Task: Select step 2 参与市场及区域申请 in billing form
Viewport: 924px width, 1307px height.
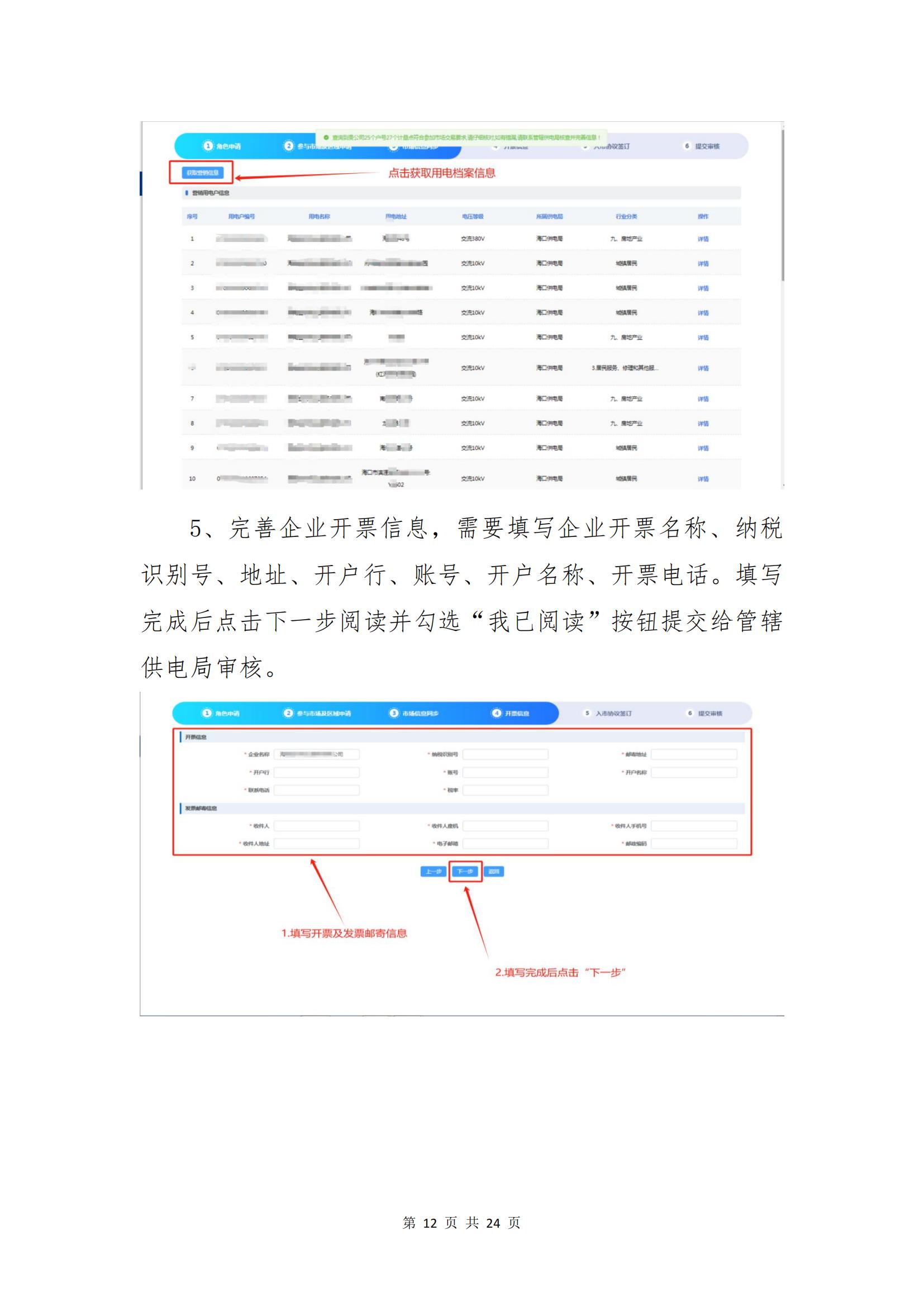Action: pos(317,713)
